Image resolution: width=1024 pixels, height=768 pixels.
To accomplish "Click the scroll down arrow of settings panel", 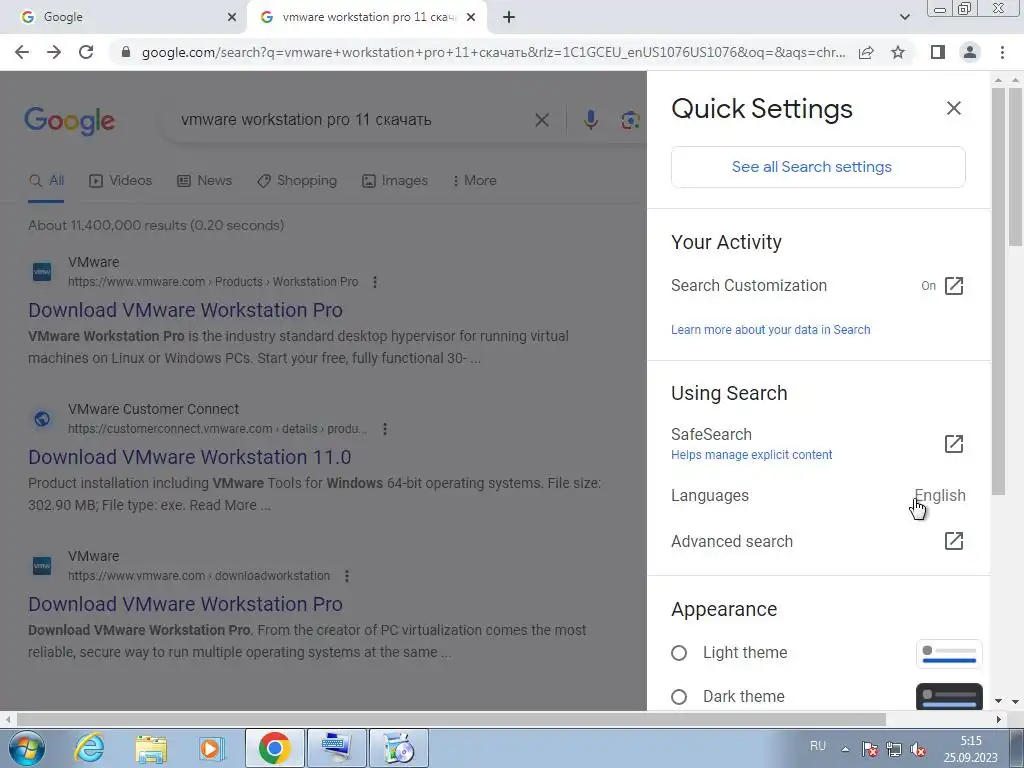I will (998, 701).
